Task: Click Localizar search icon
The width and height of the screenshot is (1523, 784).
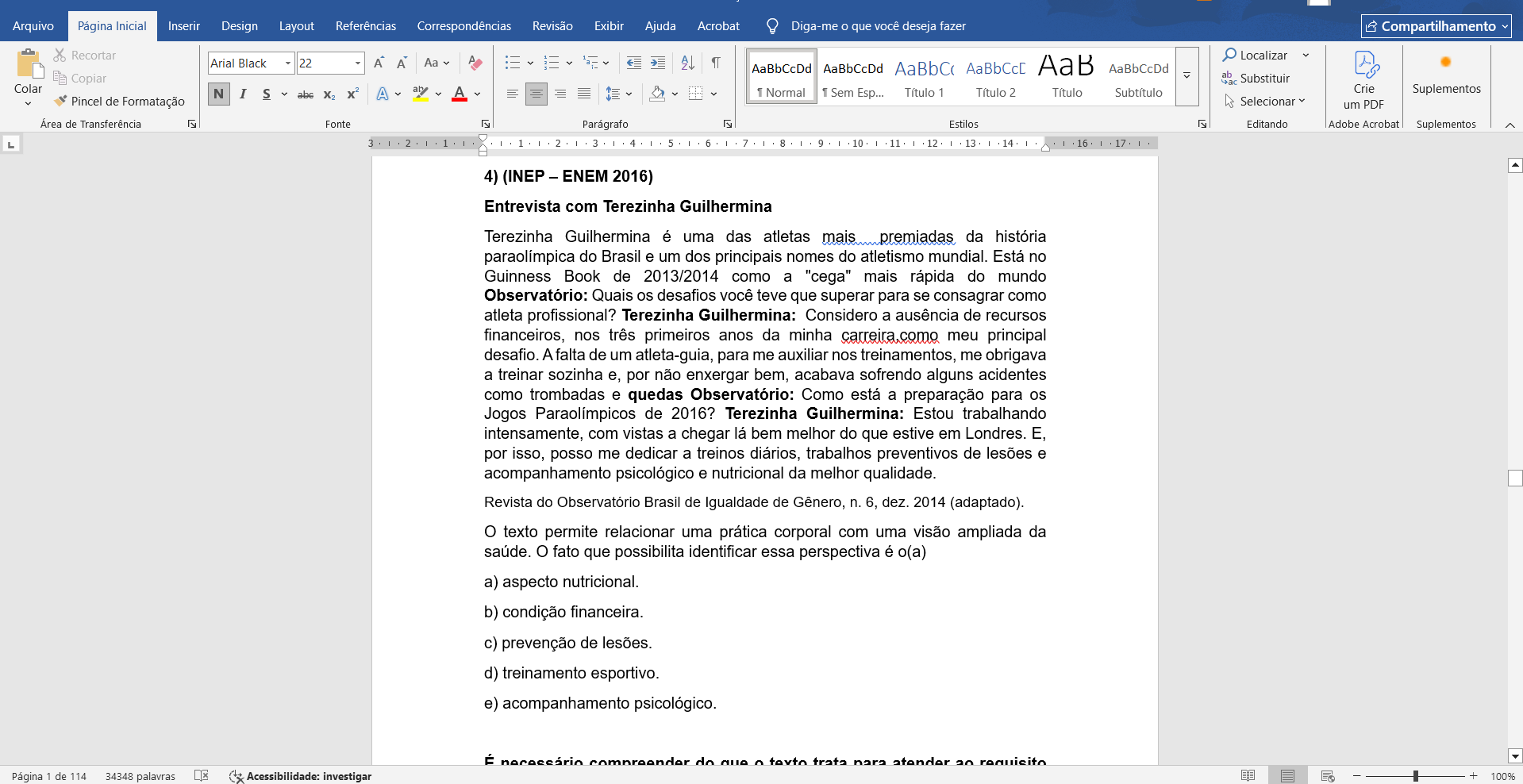Action: (x=1255, y=55)
